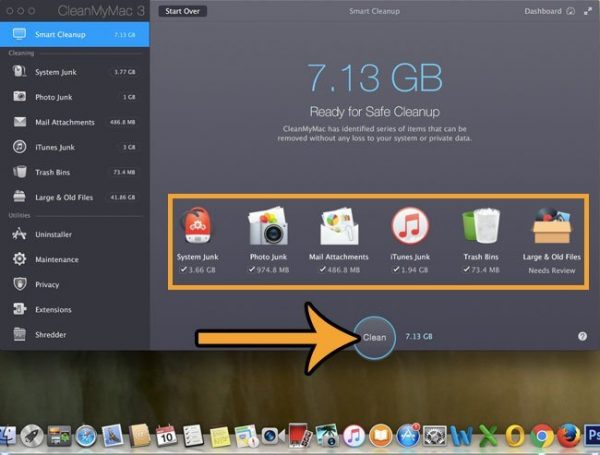Click the Large & Old Files sidebar icon

pos(20,197)
